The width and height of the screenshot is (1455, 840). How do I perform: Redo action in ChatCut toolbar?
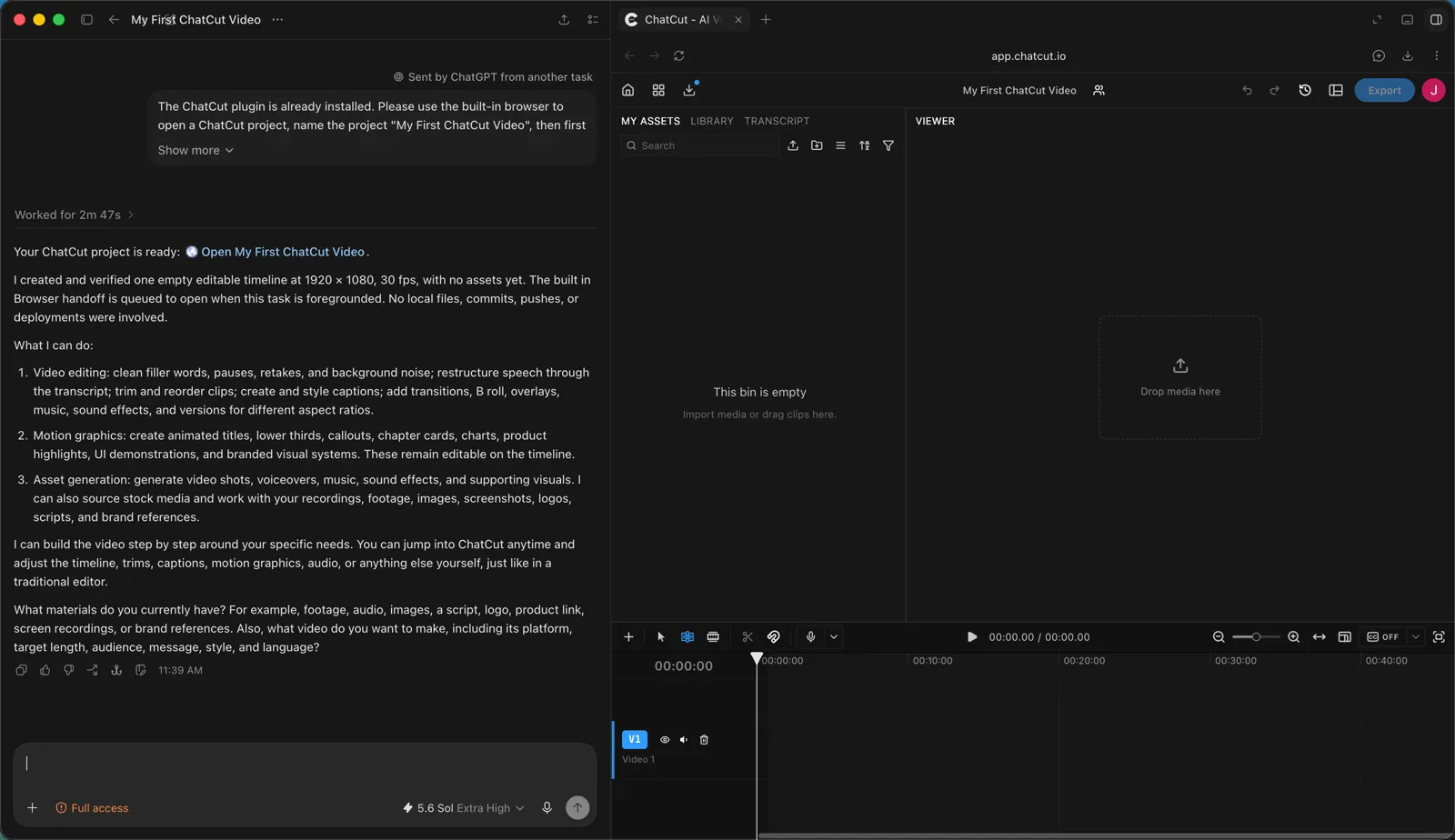1274,90
